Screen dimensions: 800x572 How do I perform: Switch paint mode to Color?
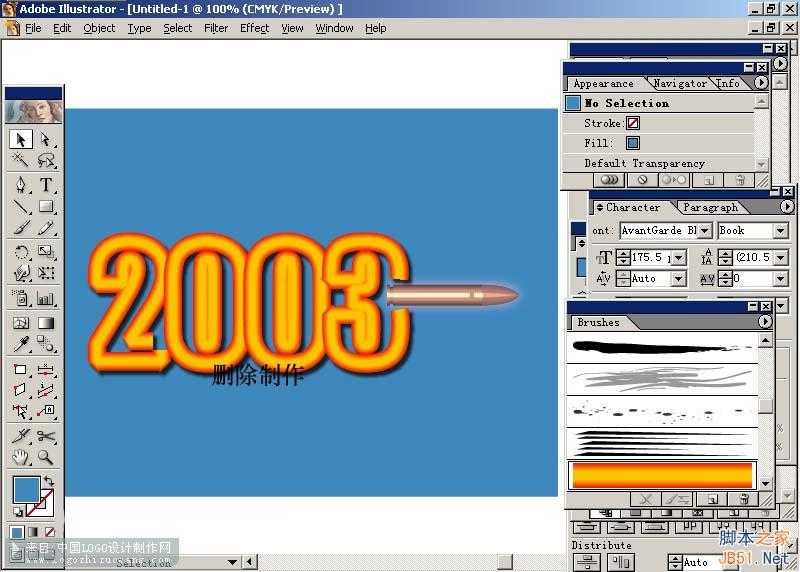(17, 532)
